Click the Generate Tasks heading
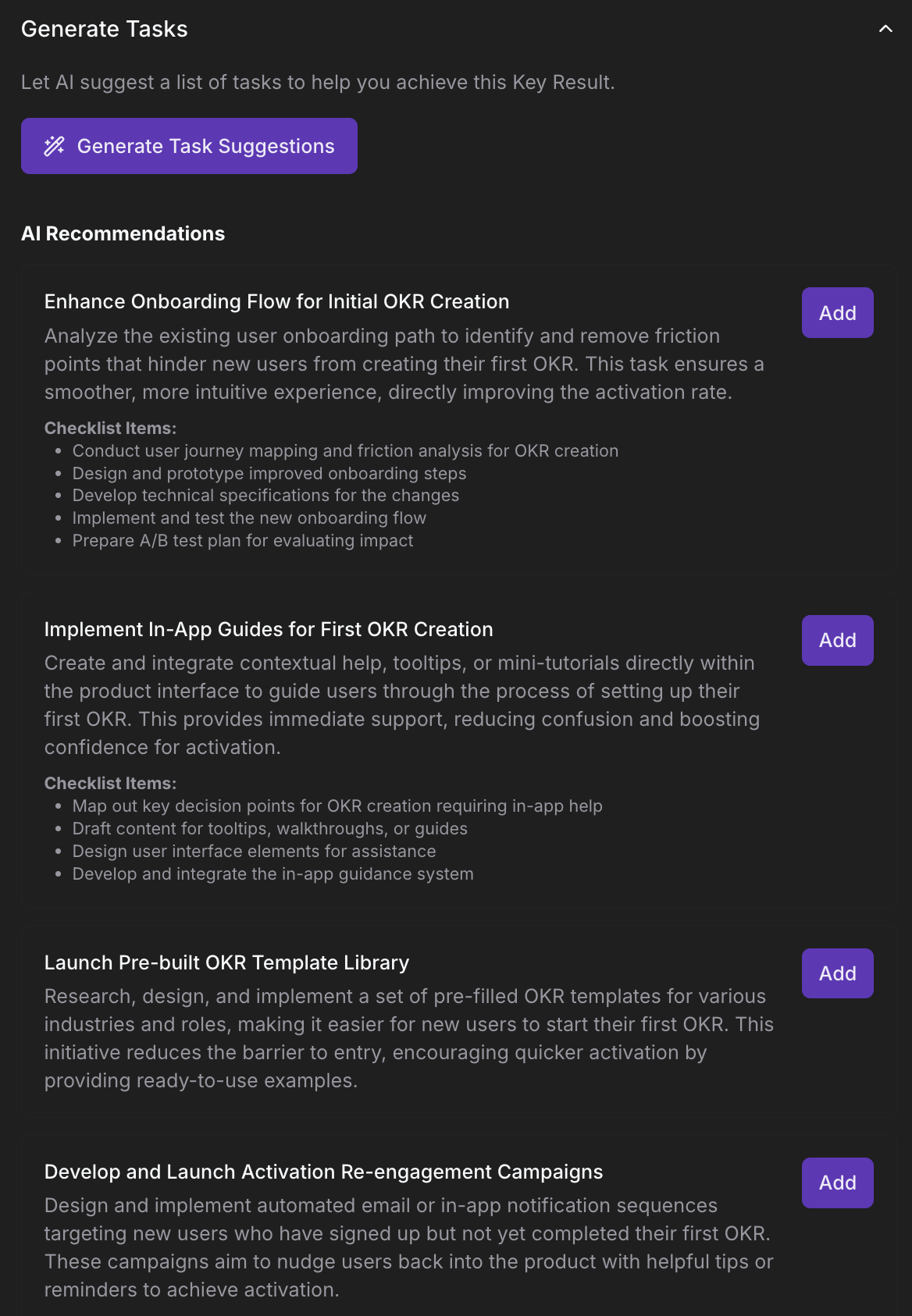912x1316 pixels. click(x=105, y=29)
